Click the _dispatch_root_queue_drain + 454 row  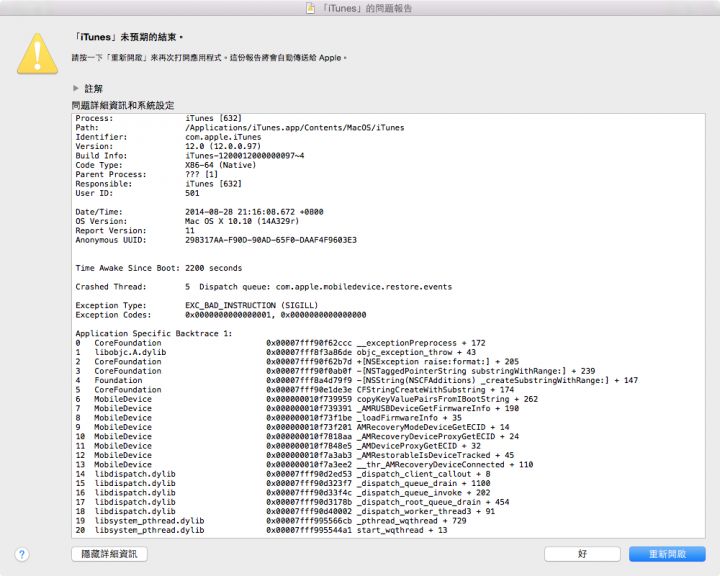point(292,502)
